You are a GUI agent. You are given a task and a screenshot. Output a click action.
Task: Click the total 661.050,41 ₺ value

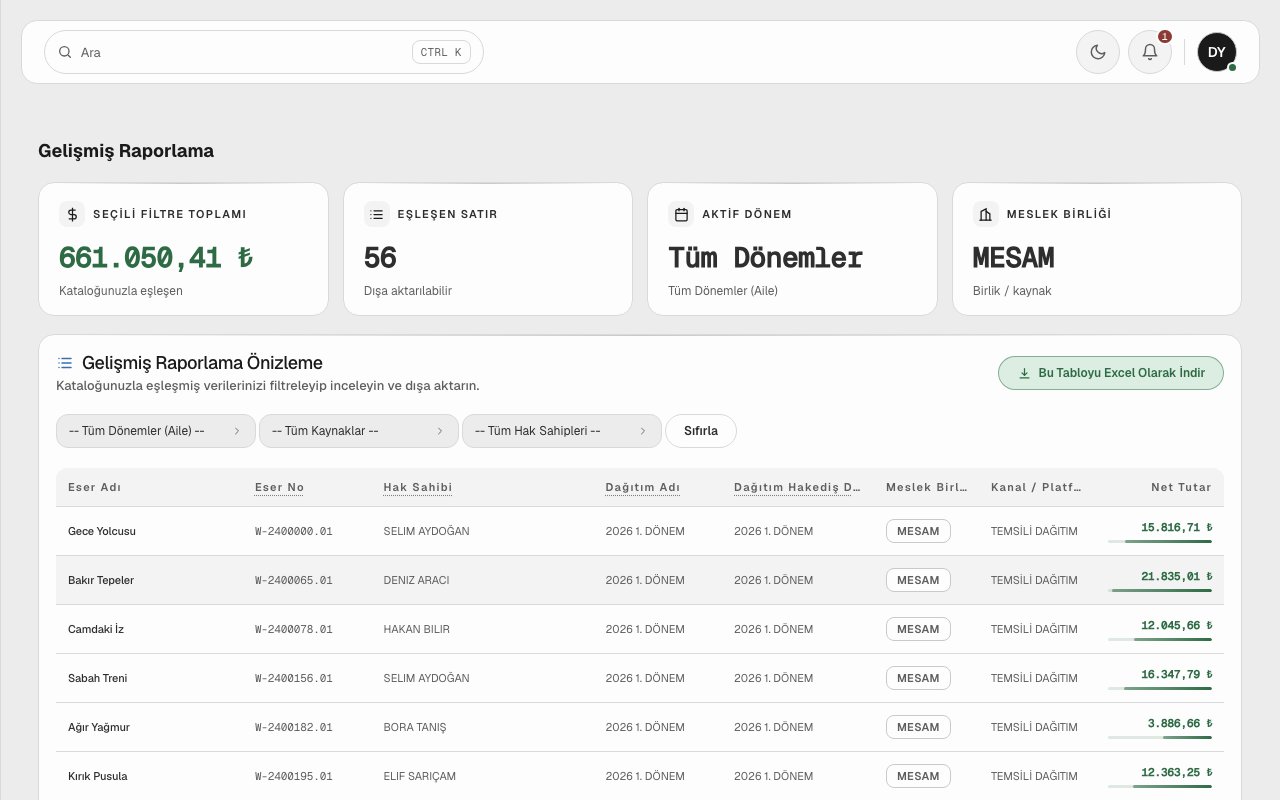[156, 258]
